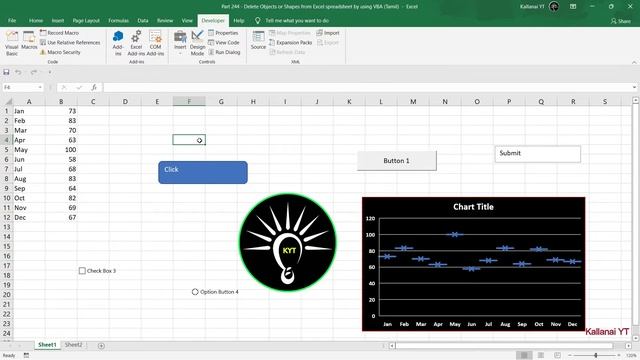Click the May data point marker
The image size is (640, 360).
pyautogui.click(x=455, y=235)
